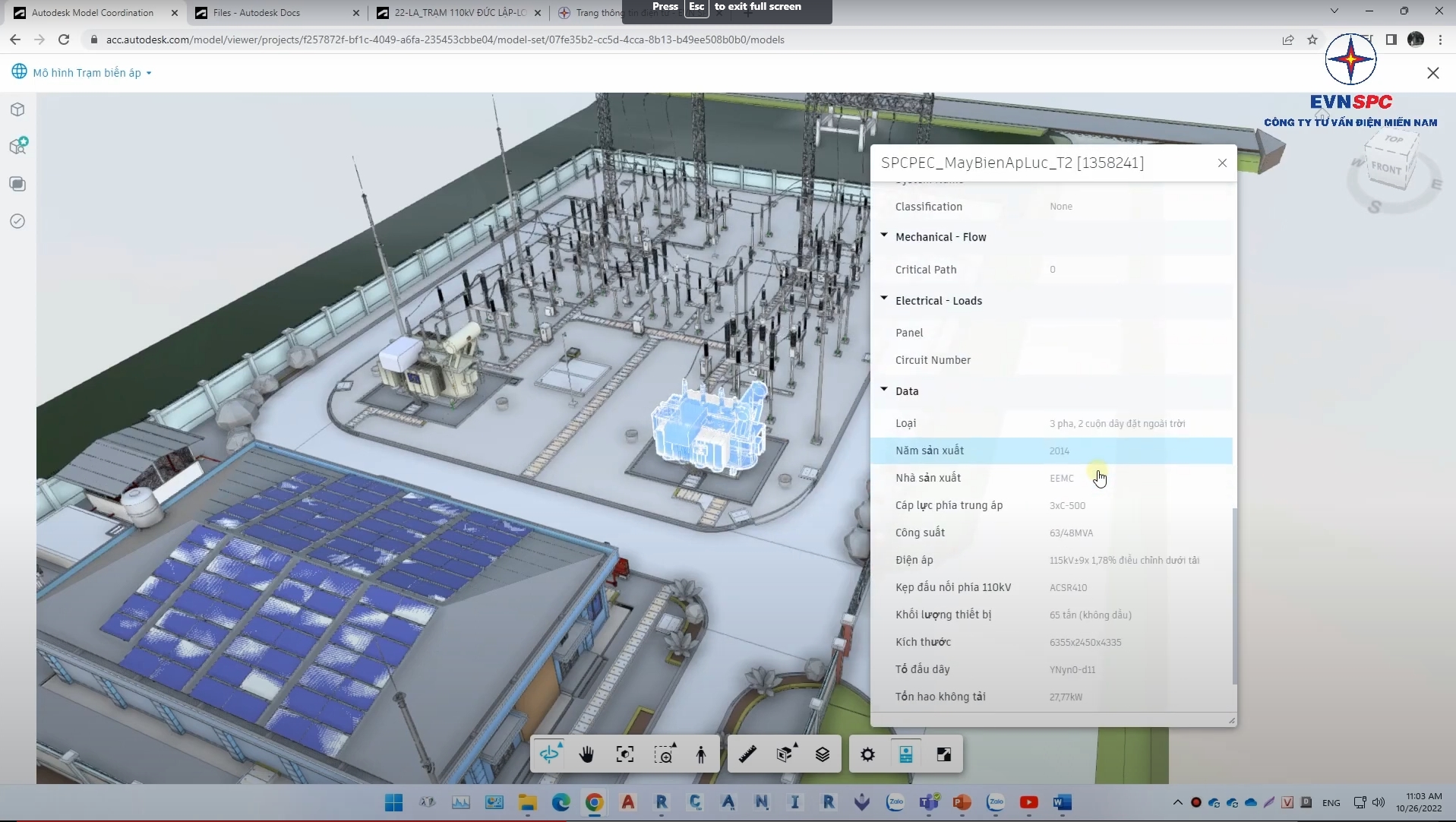This screenshot has width=1456, height=822.
Task: Activate the Pan hand tool
Action: coord(586,754)
